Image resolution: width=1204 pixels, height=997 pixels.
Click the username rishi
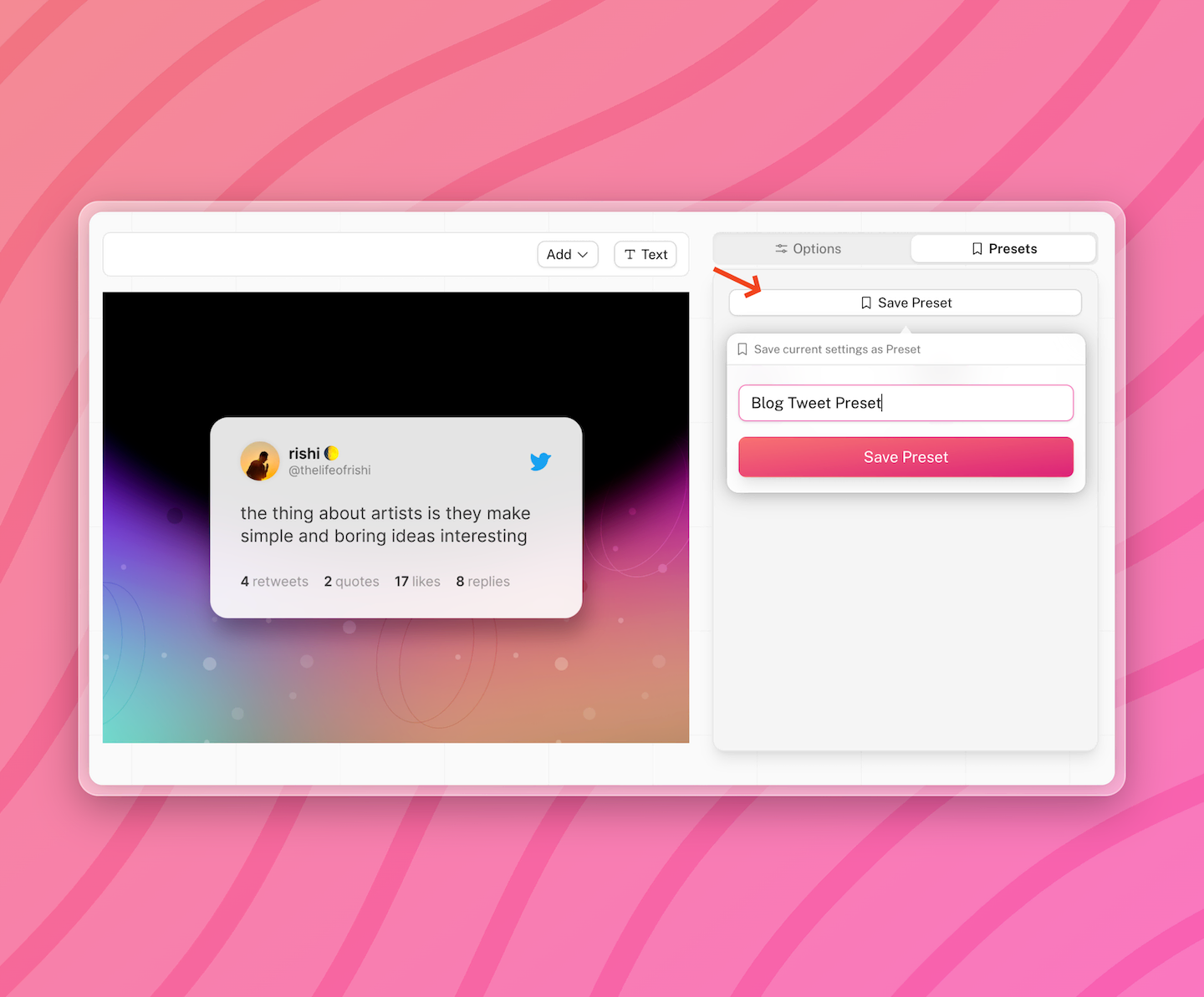[304, 453]
